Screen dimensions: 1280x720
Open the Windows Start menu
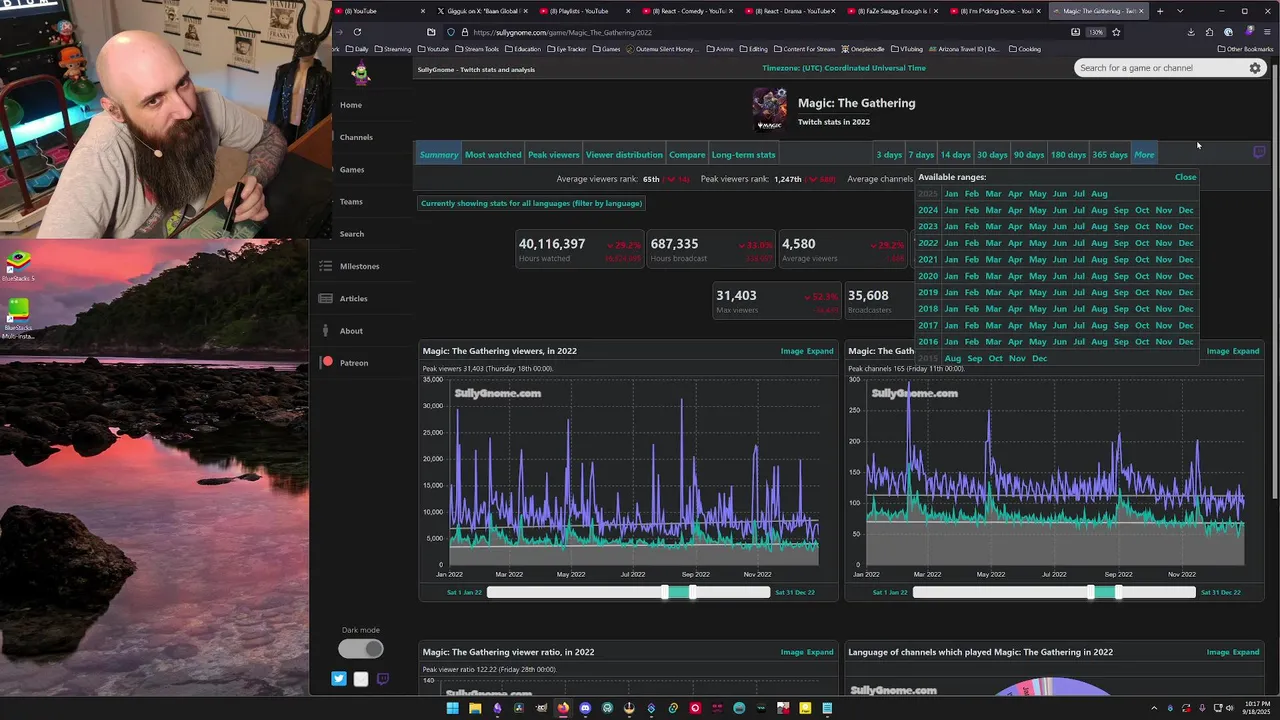pos(452,708)
